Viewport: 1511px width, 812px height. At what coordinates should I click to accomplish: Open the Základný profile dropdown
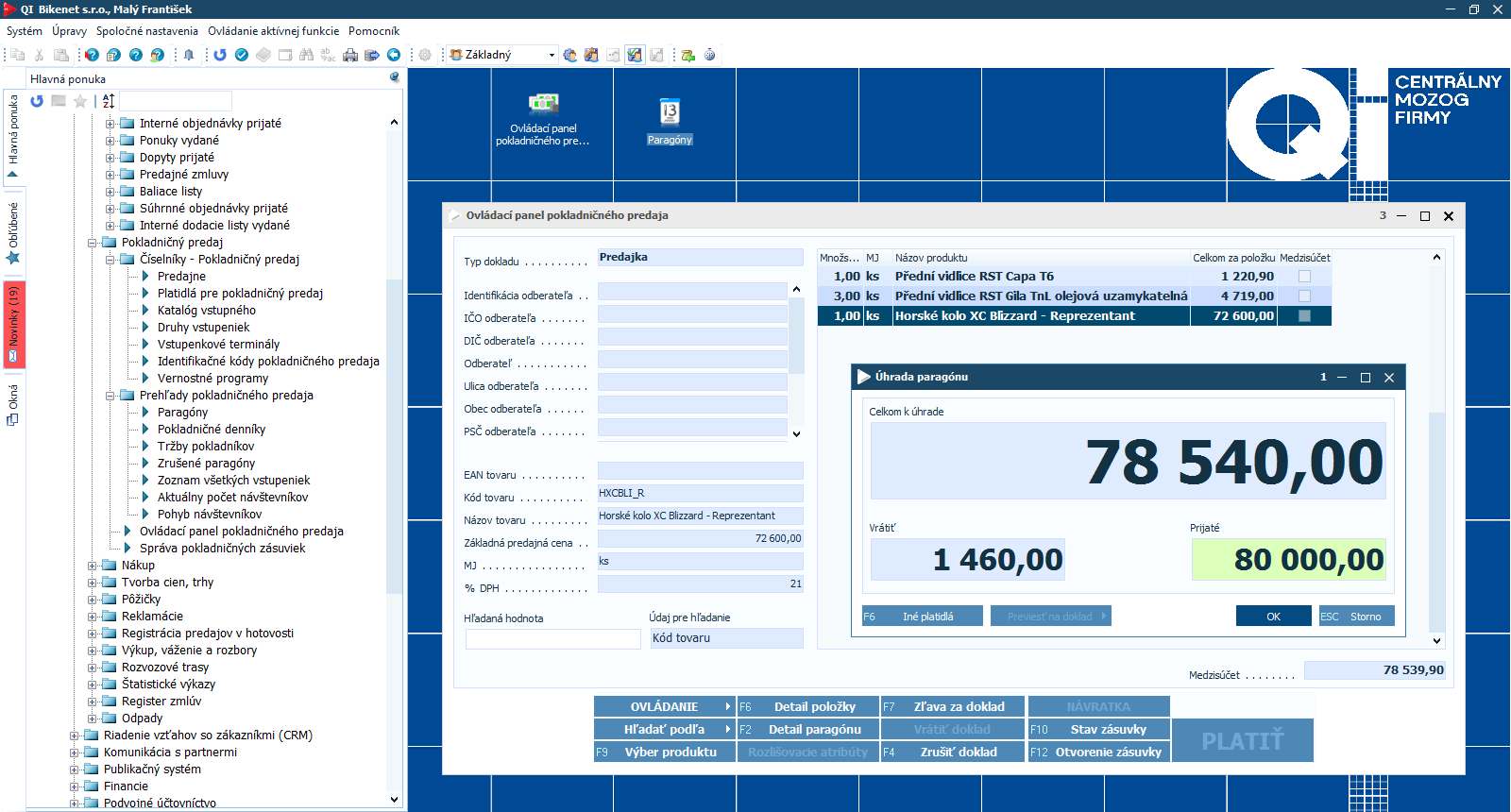coord(552,55)
